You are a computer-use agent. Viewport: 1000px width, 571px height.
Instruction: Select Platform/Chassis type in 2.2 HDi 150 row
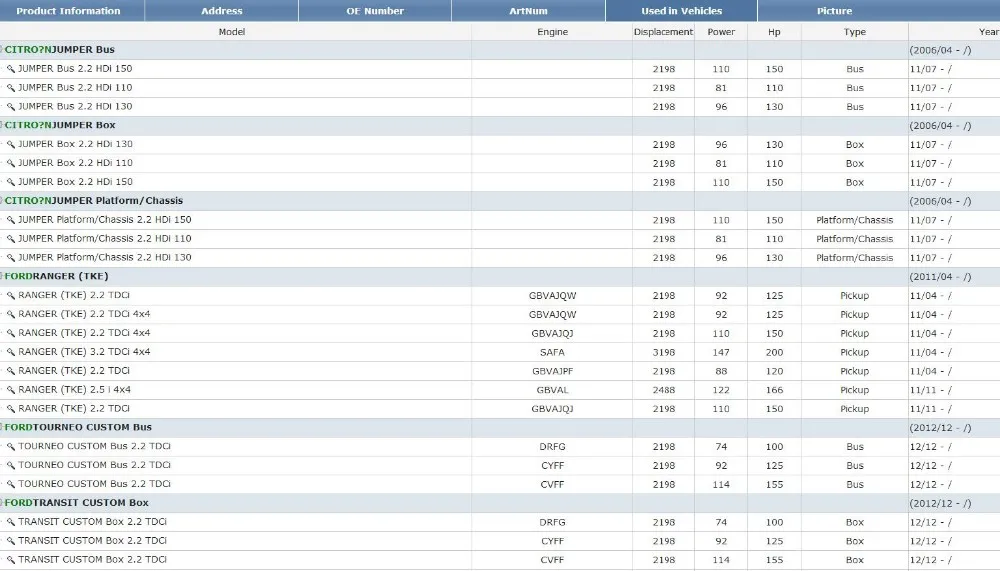[855, 220]
